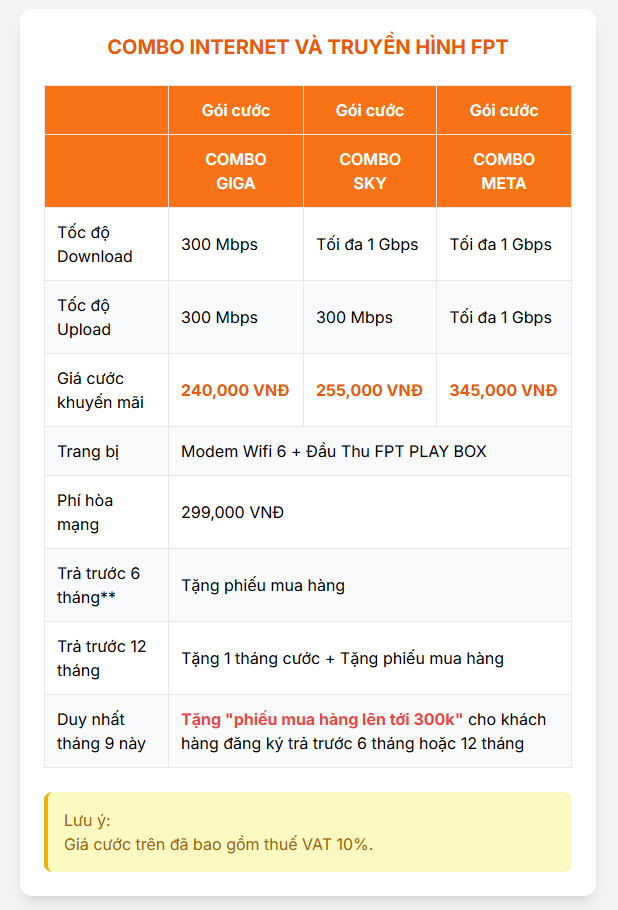Click the 255,000 VNĐ promotional price
The width and height of the screenshot is (618, 910).
click(x=369, y=390)
